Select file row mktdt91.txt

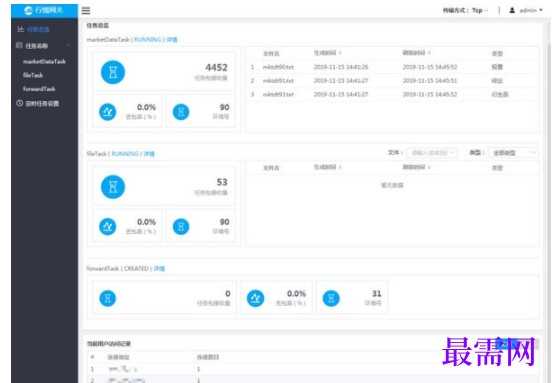[x=392, y=81]
